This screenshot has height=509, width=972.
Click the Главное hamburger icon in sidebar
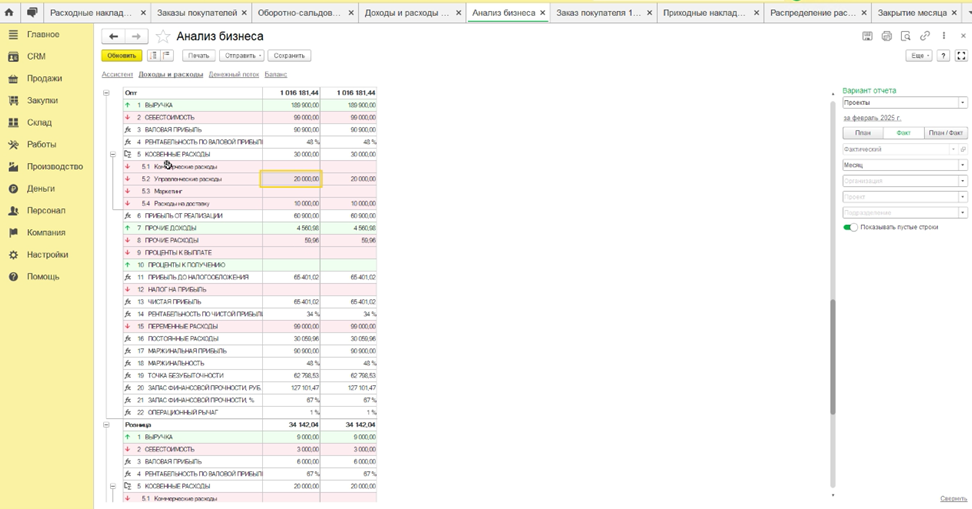coord(13,35)
